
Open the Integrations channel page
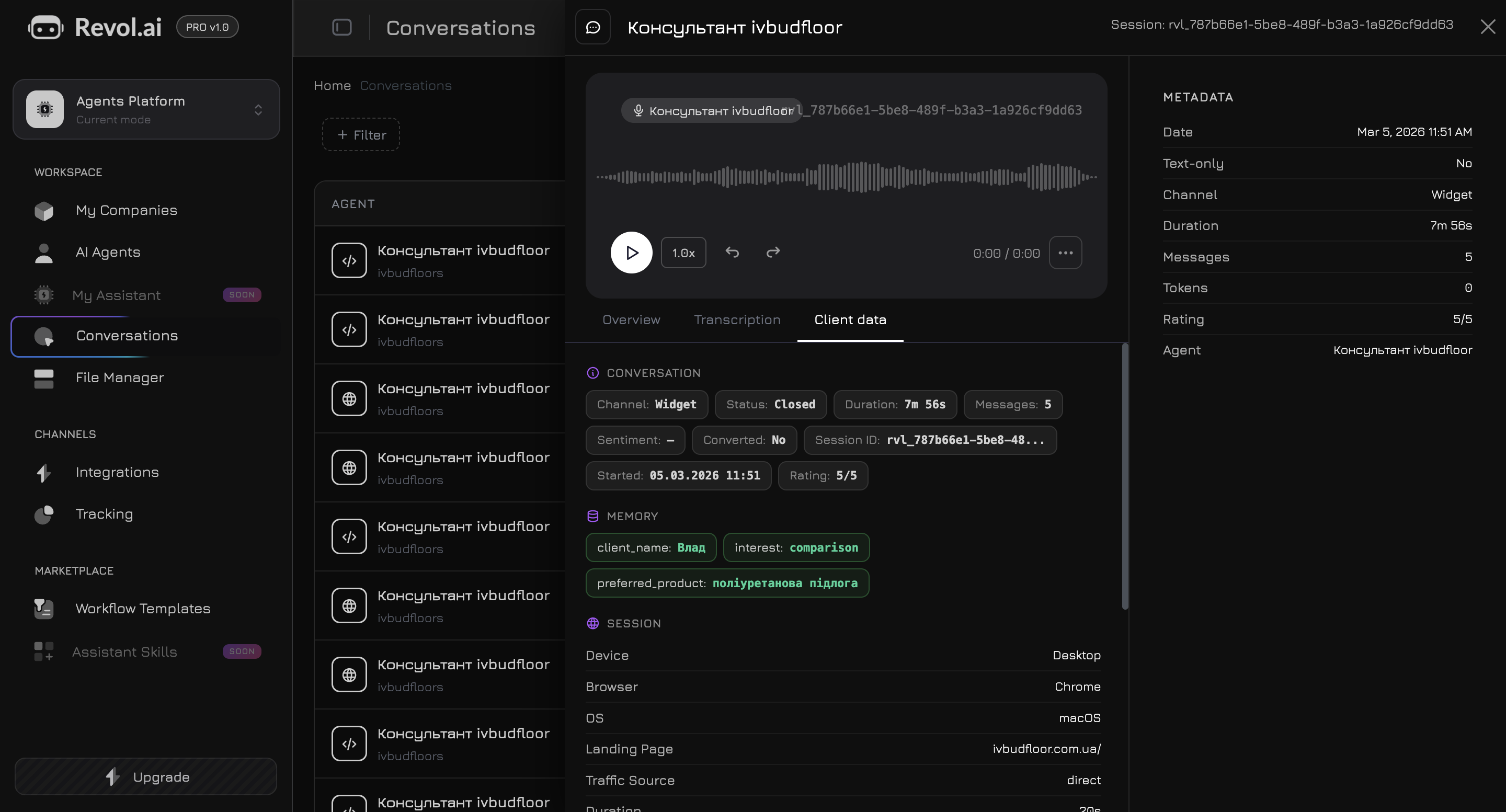click(x=116, y=472)
